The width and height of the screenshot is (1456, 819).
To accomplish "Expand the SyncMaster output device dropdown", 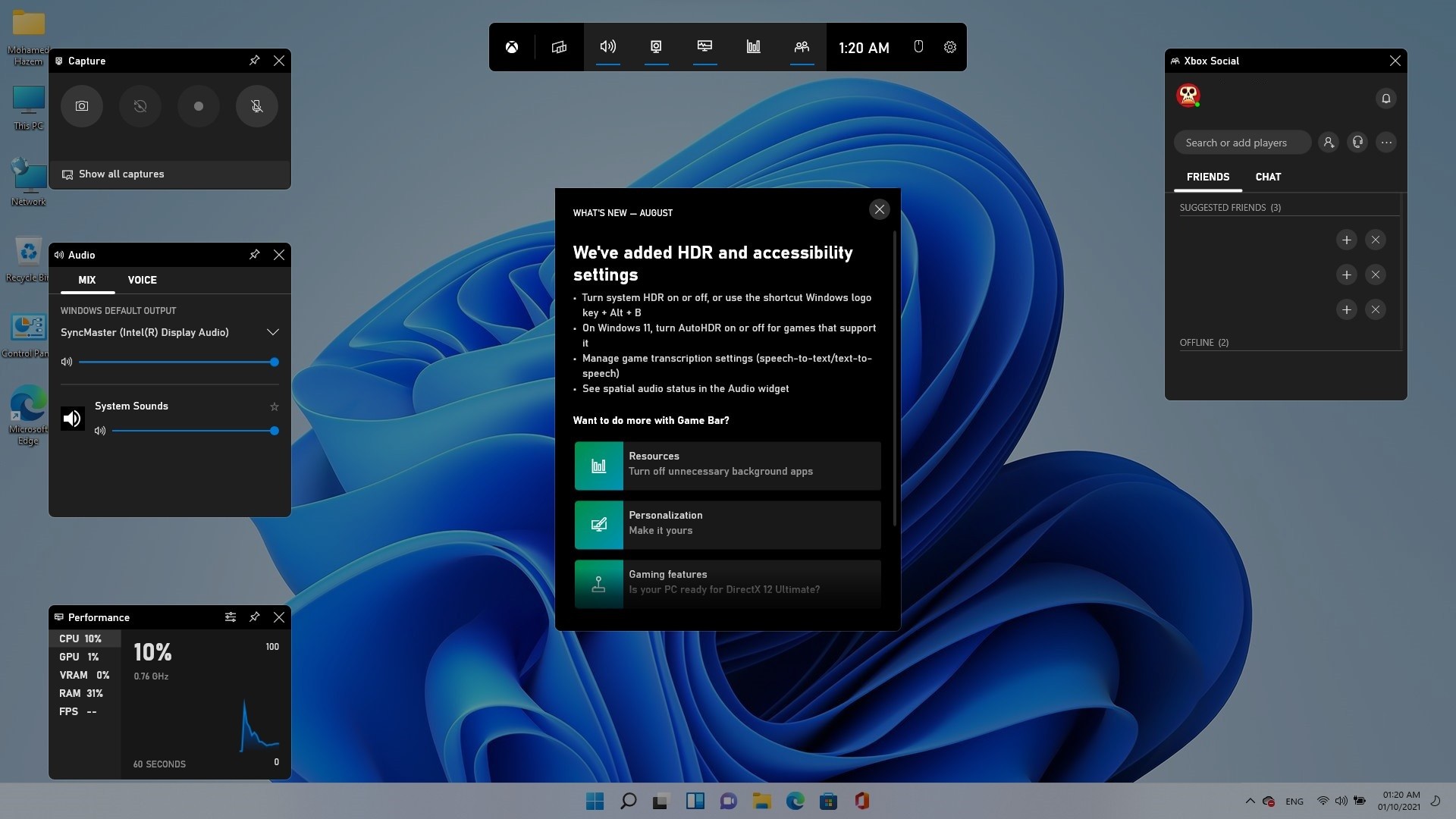I will [273, 332].
